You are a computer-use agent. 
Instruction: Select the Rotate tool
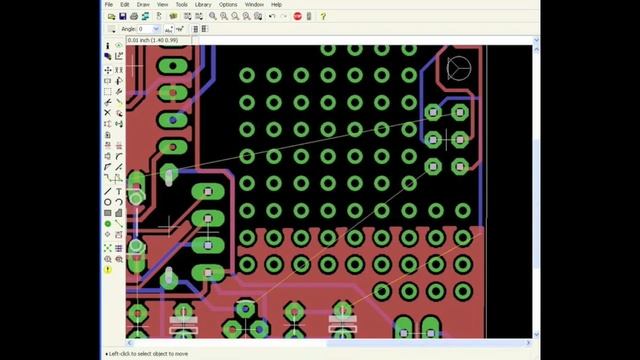coord(119,81)
